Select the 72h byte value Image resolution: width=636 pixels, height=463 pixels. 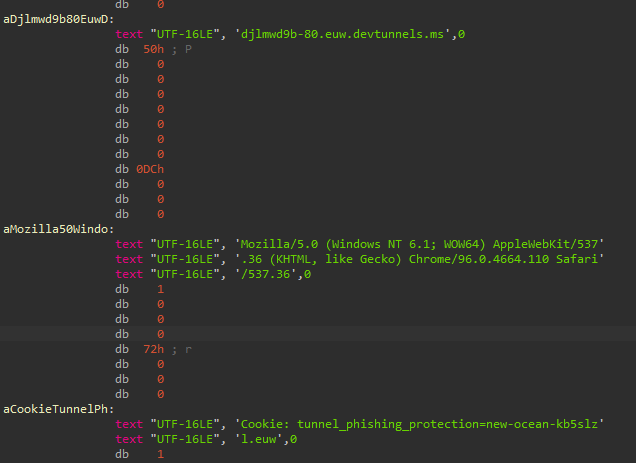pyautogui.click(x=153, y=349)
